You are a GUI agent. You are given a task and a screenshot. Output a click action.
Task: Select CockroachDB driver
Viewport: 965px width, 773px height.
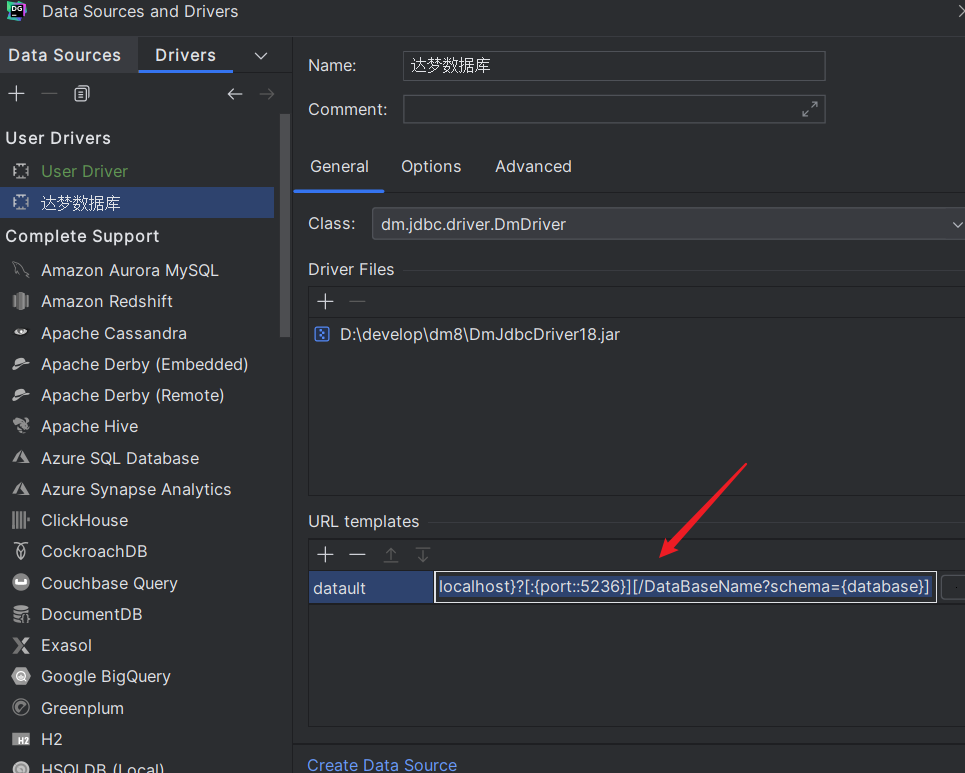click(137, 551)
